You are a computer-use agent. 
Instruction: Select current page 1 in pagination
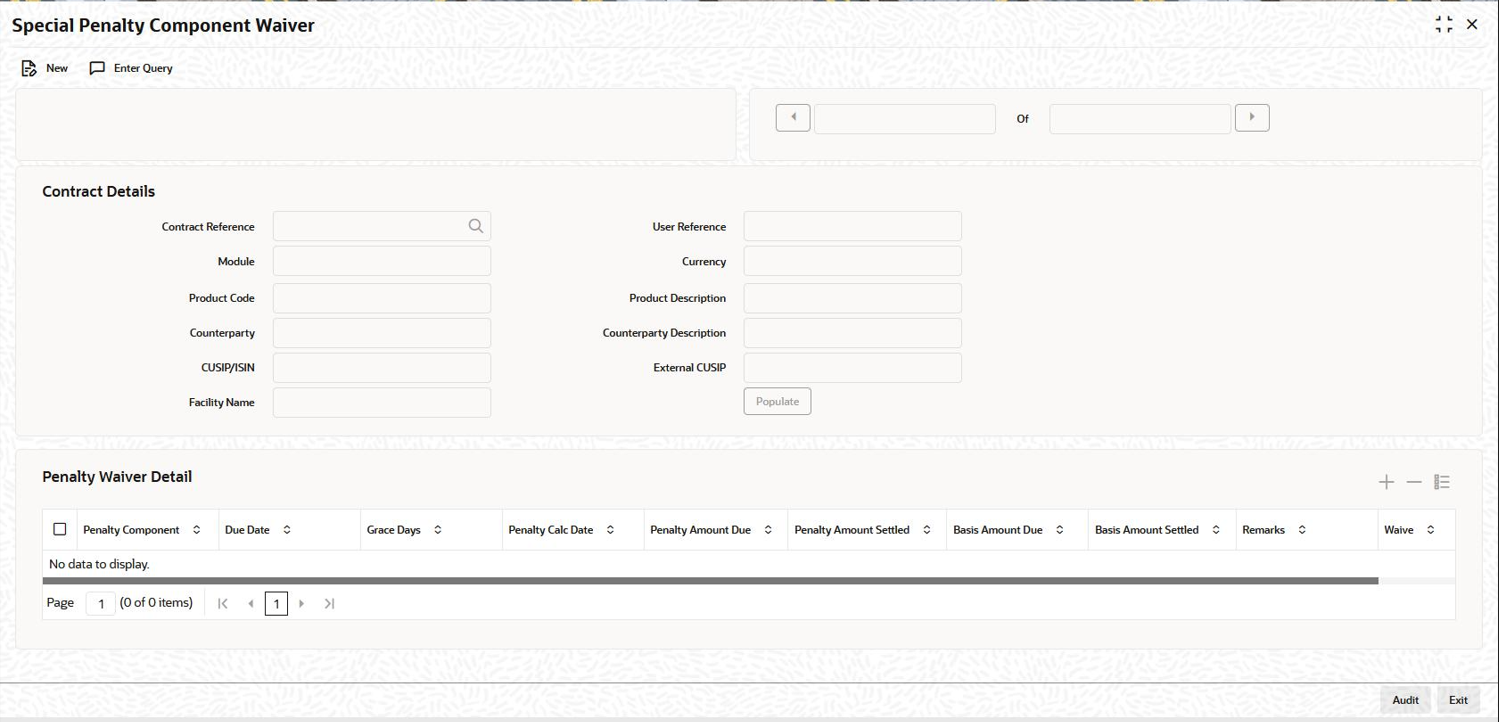click(276, 603)
